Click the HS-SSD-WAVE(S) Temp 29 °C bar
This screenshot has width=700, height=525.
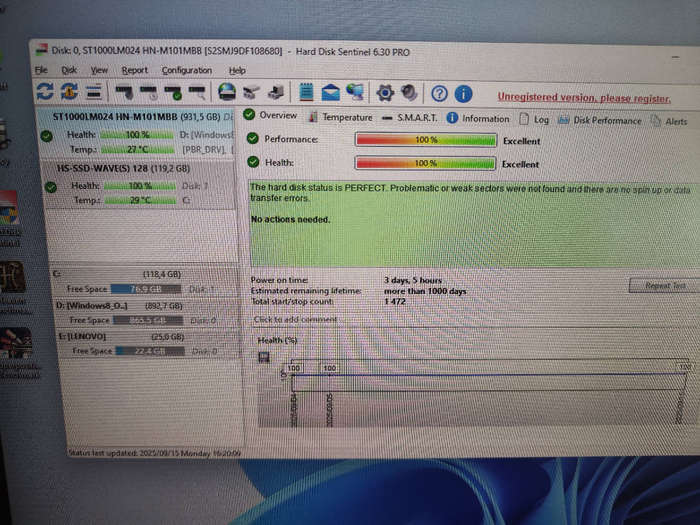coord(141,200)
